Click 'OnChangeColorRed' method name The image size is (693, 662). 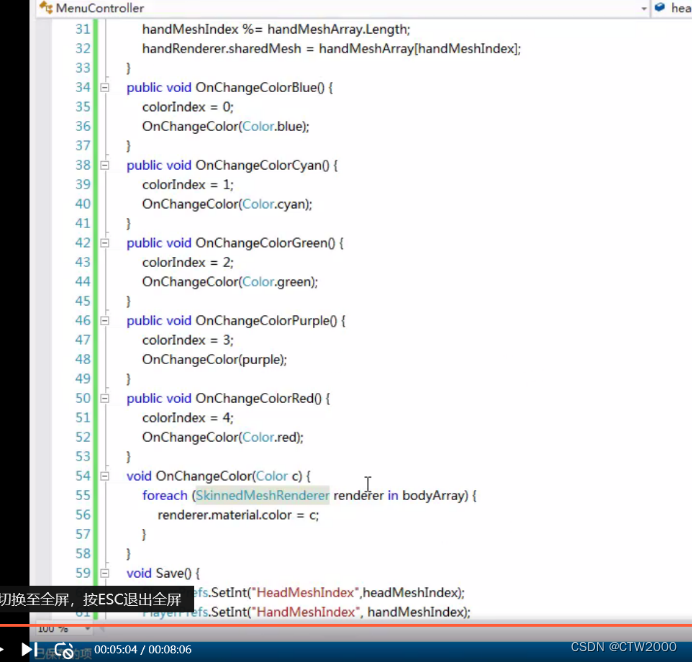pos(255,399)
